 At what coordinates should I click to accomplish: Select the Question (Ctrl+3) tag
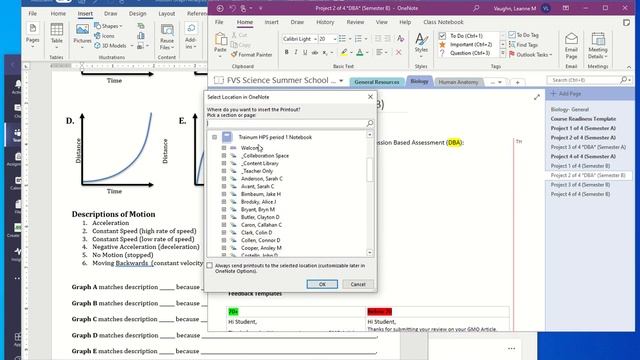click(x=466, y=53)
